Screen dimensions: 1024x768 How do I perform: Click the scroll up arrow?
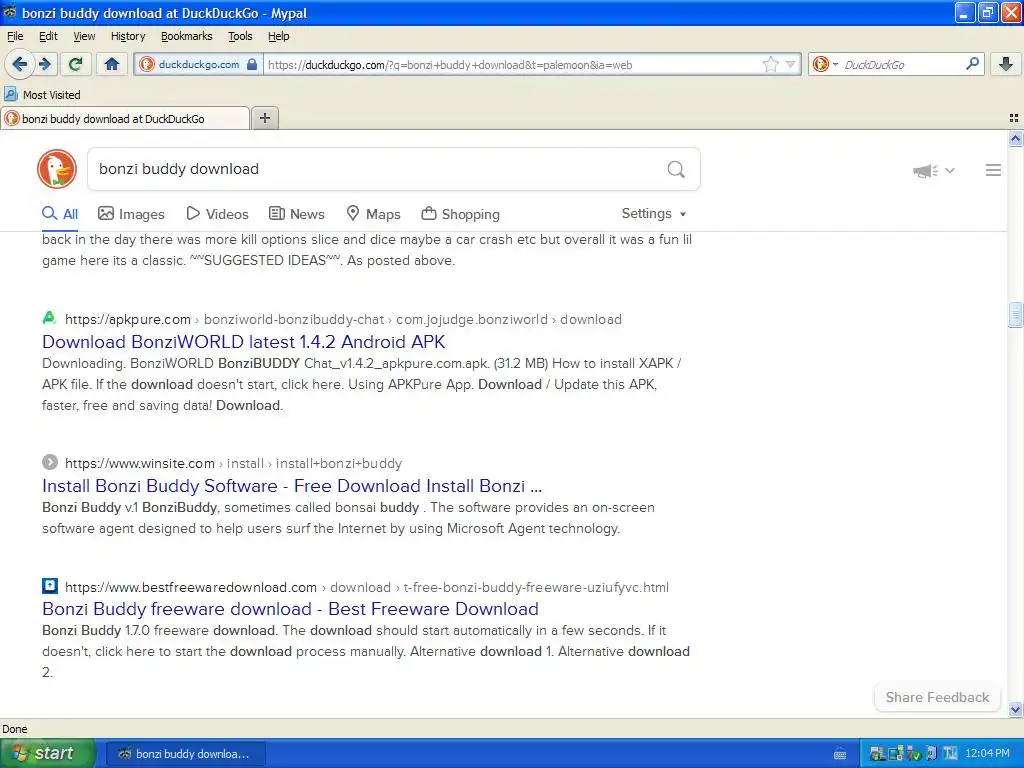point(1015,138)
